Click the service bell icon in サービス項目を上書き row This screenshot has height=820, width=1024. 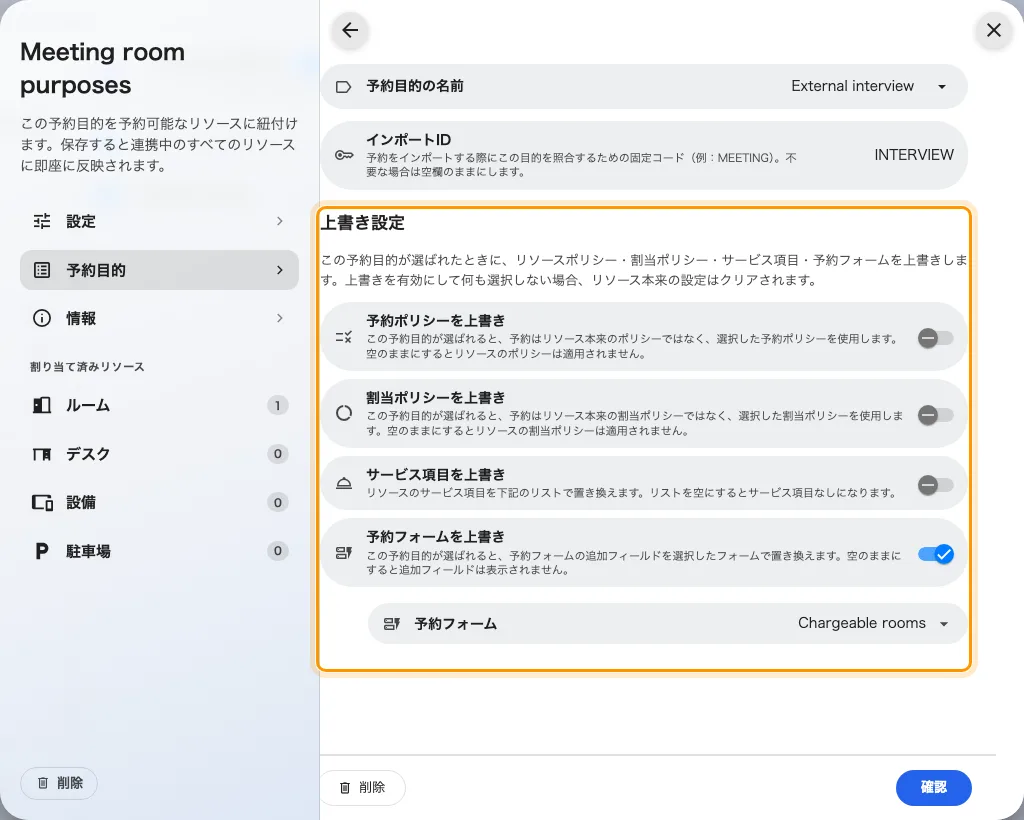point(344,484)
